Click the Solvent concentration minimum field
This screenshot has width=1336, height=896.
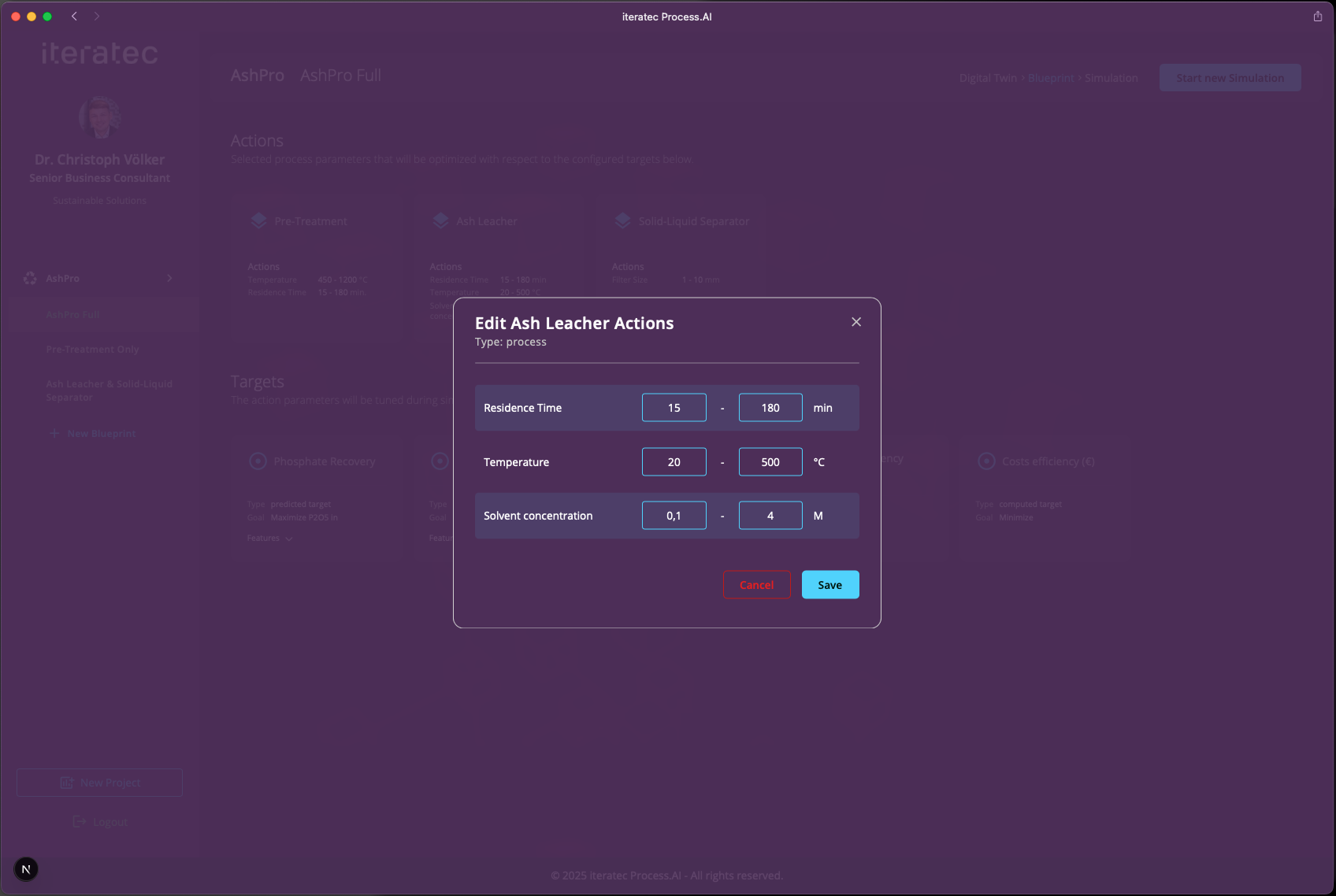click(674, 516)
